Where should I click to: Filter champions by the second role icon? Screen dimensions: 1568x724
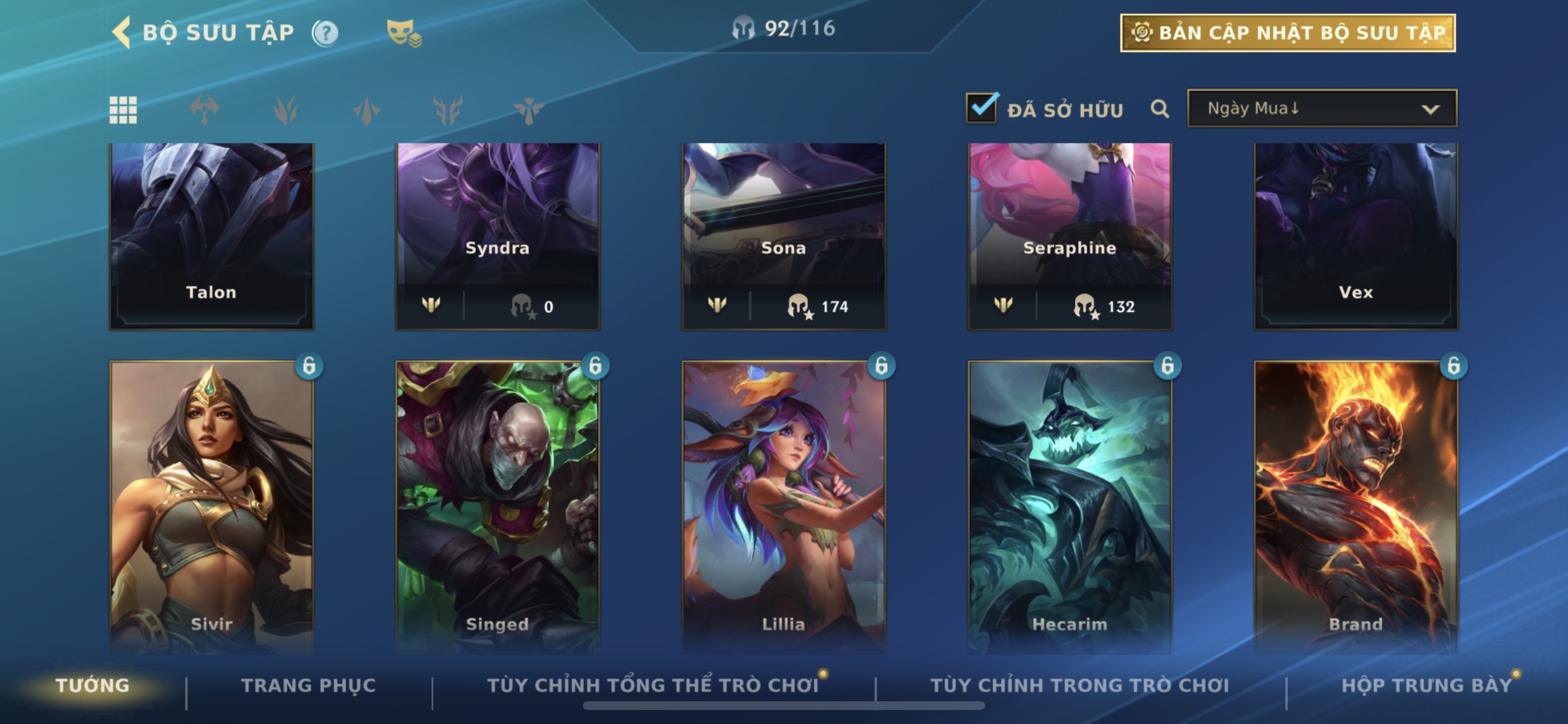point(285,110)
